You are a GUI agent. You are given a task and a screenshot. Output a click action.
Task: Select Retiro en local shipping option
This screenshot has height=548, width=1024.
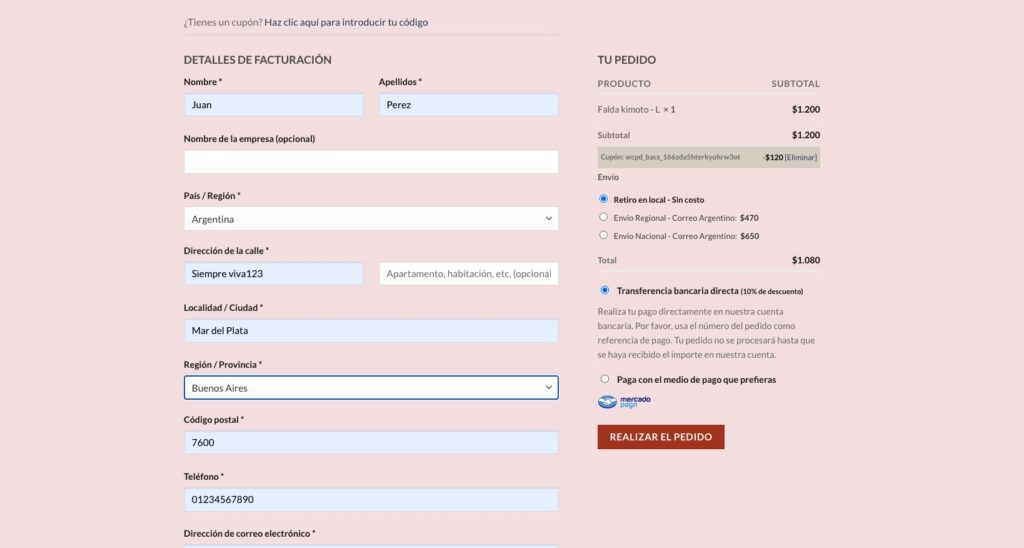tap(603, 199)
